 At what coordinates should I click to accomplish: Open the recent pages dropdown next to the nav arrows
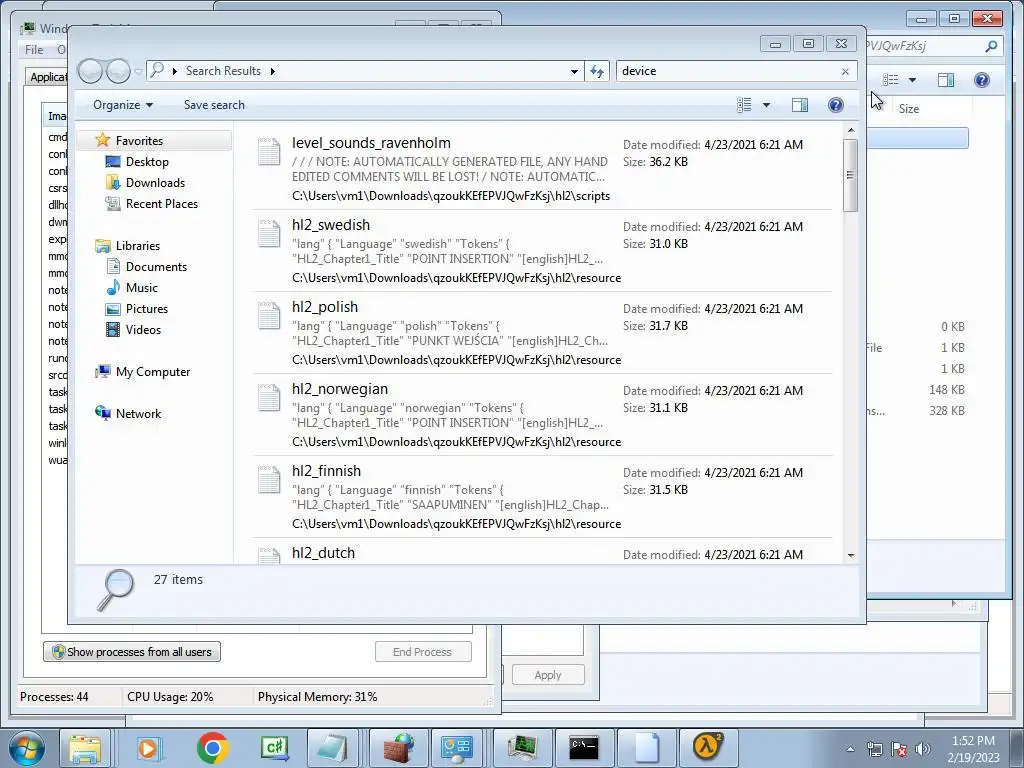[x=138, y=71]
